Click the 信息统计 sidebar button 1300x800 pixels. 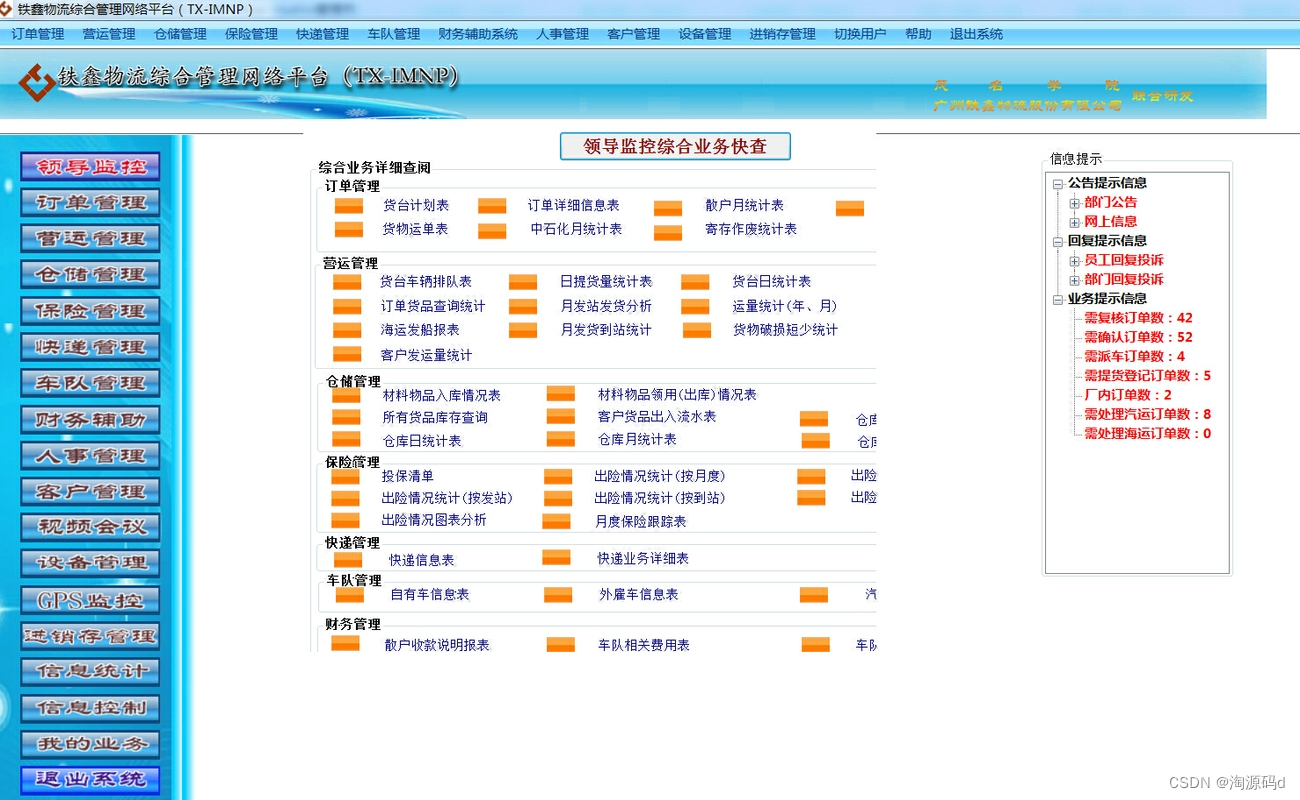[x=91, y=671]
